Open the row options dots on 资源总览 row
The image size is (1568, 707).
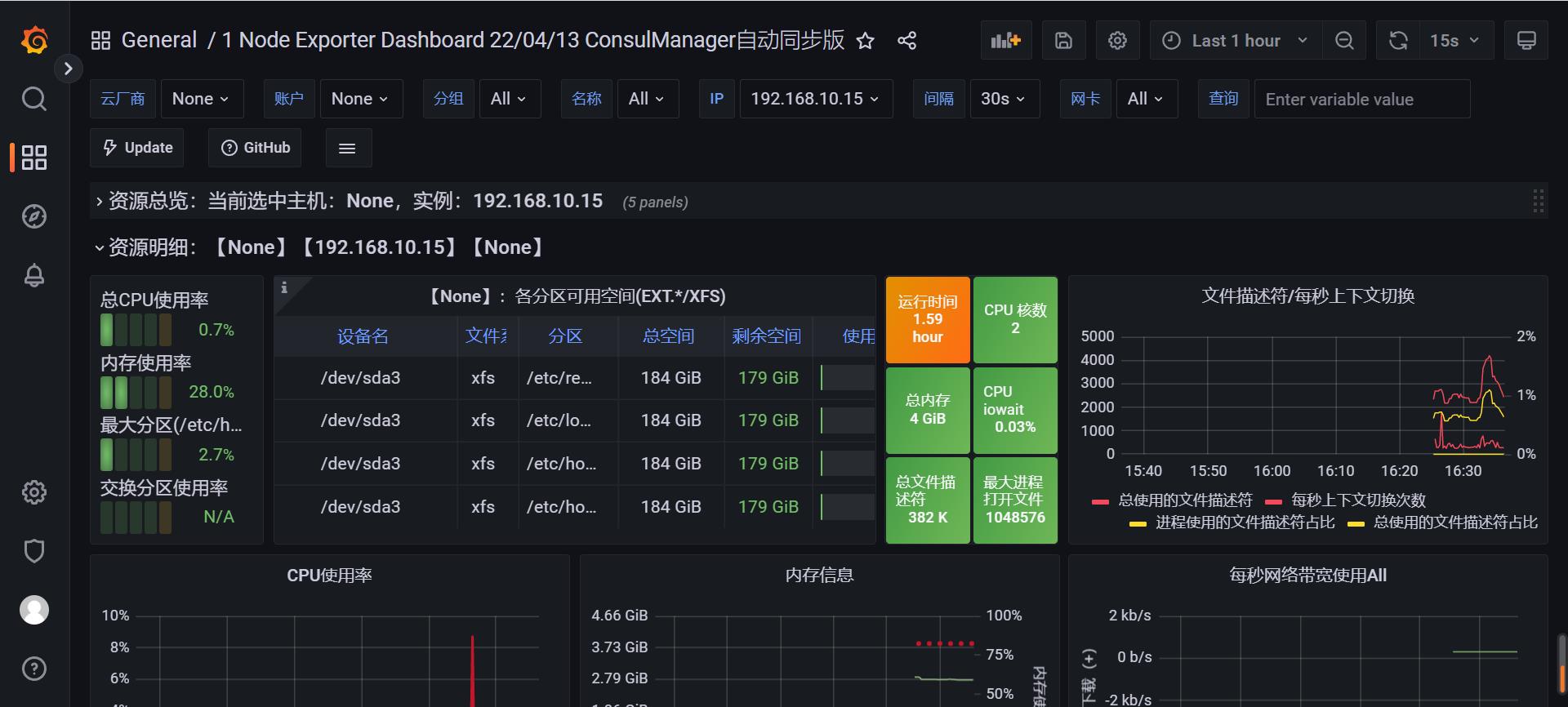click(1538, 201)
